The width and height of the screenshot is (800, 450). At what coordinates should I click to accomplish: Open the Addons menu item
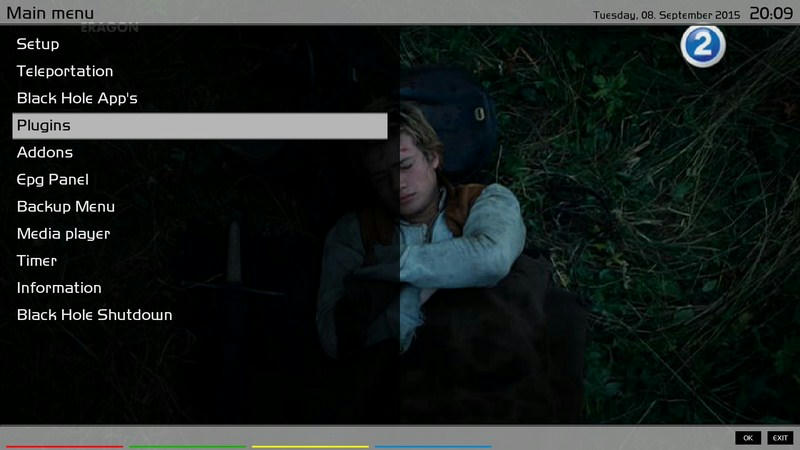pyautogui.click(x=199, y=153)
